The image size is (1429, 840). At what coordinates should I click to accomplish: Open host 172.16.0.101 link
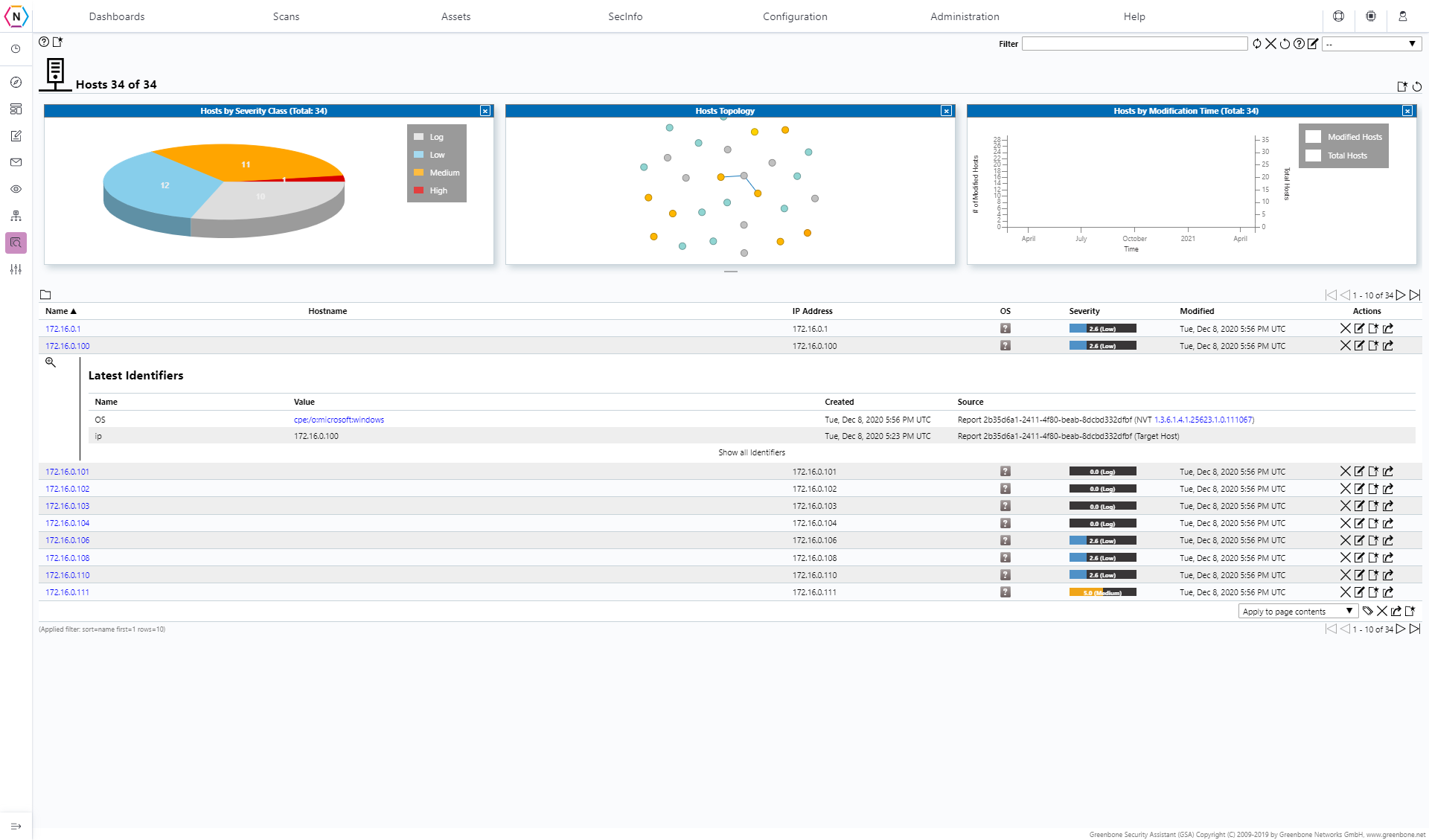67,472
